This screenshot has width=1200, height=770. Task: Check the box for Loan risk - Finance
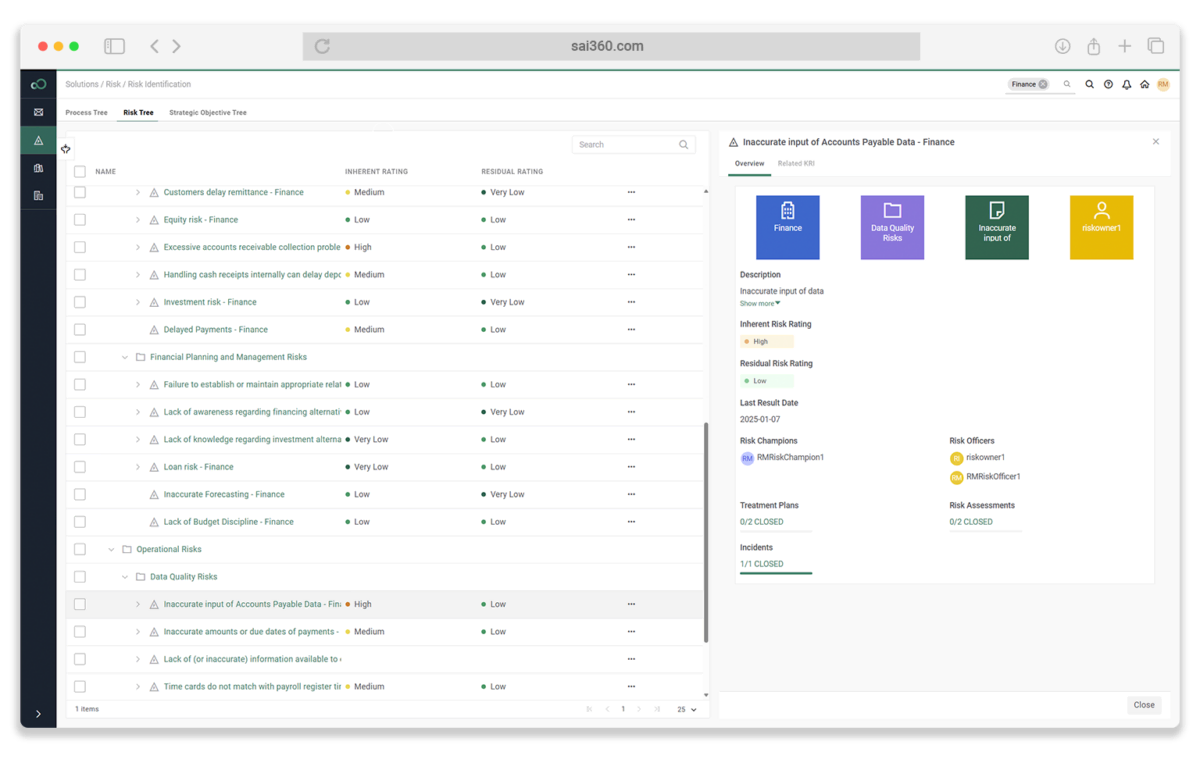coord(80,467)
